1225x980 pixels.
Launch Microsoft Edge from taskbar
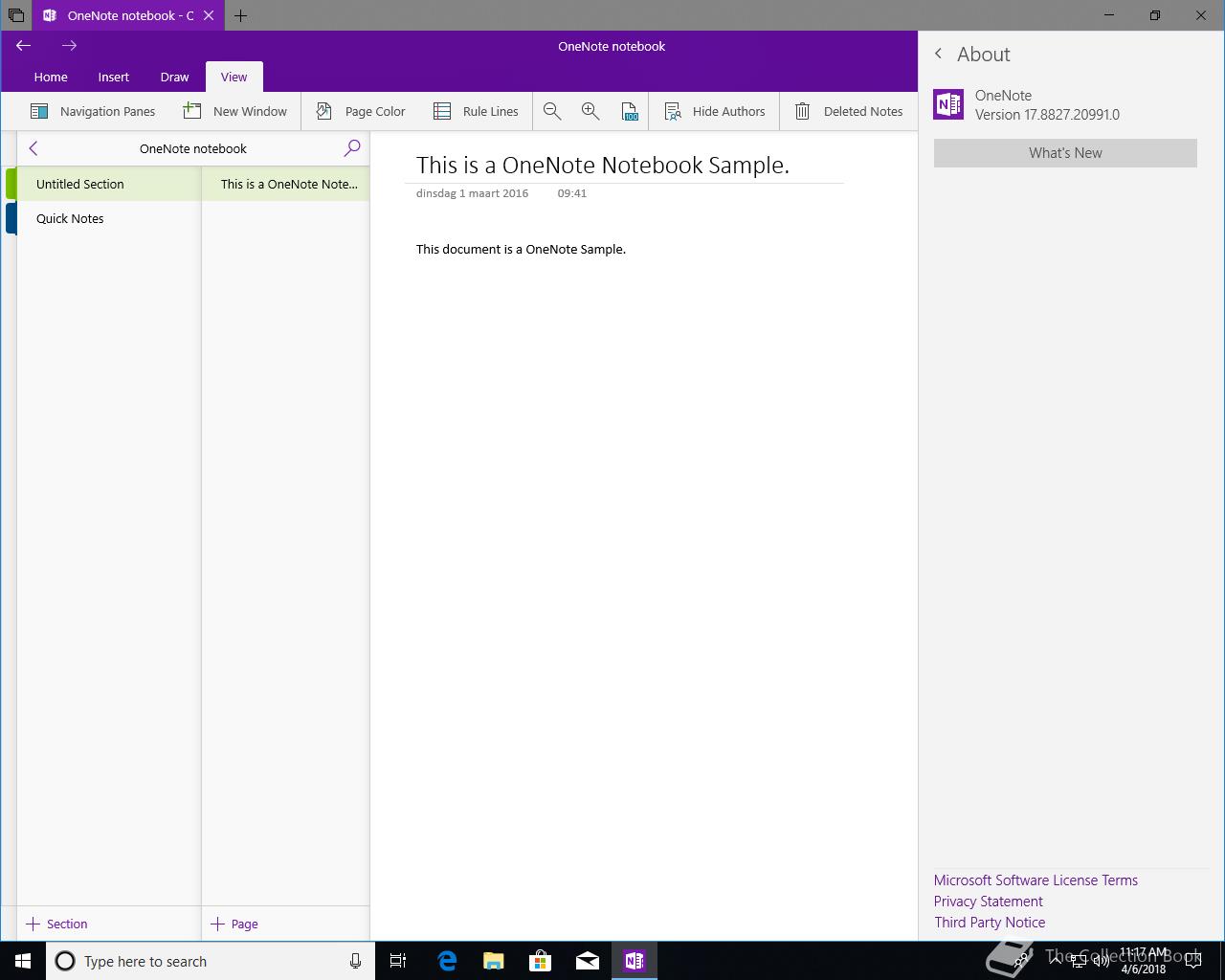(446, 961)
